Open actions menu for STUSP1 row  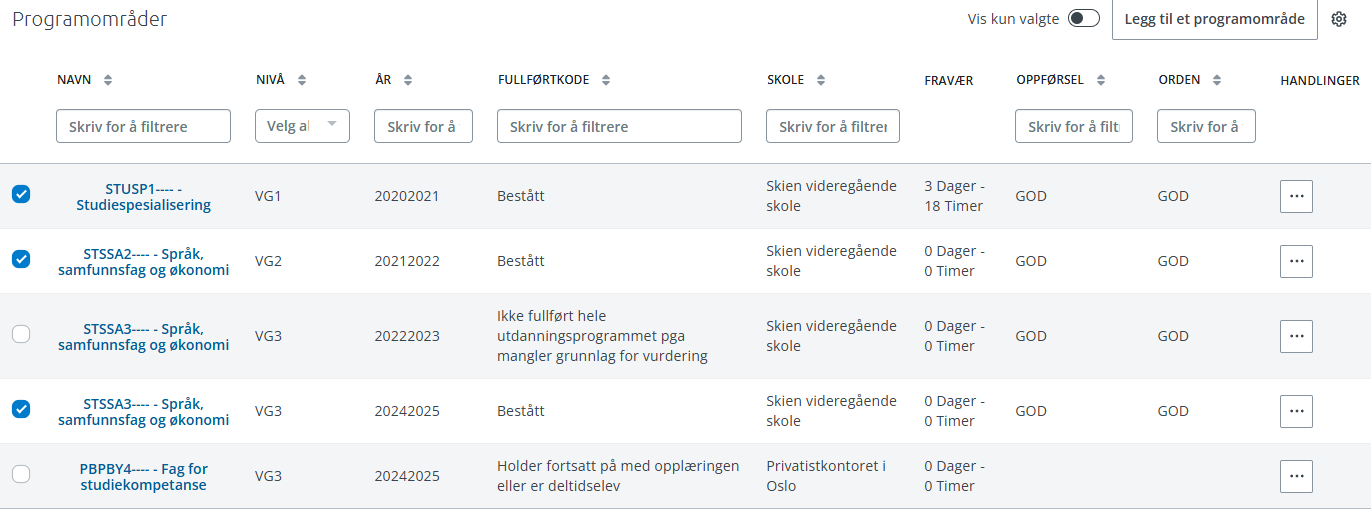pos(1296,196)
